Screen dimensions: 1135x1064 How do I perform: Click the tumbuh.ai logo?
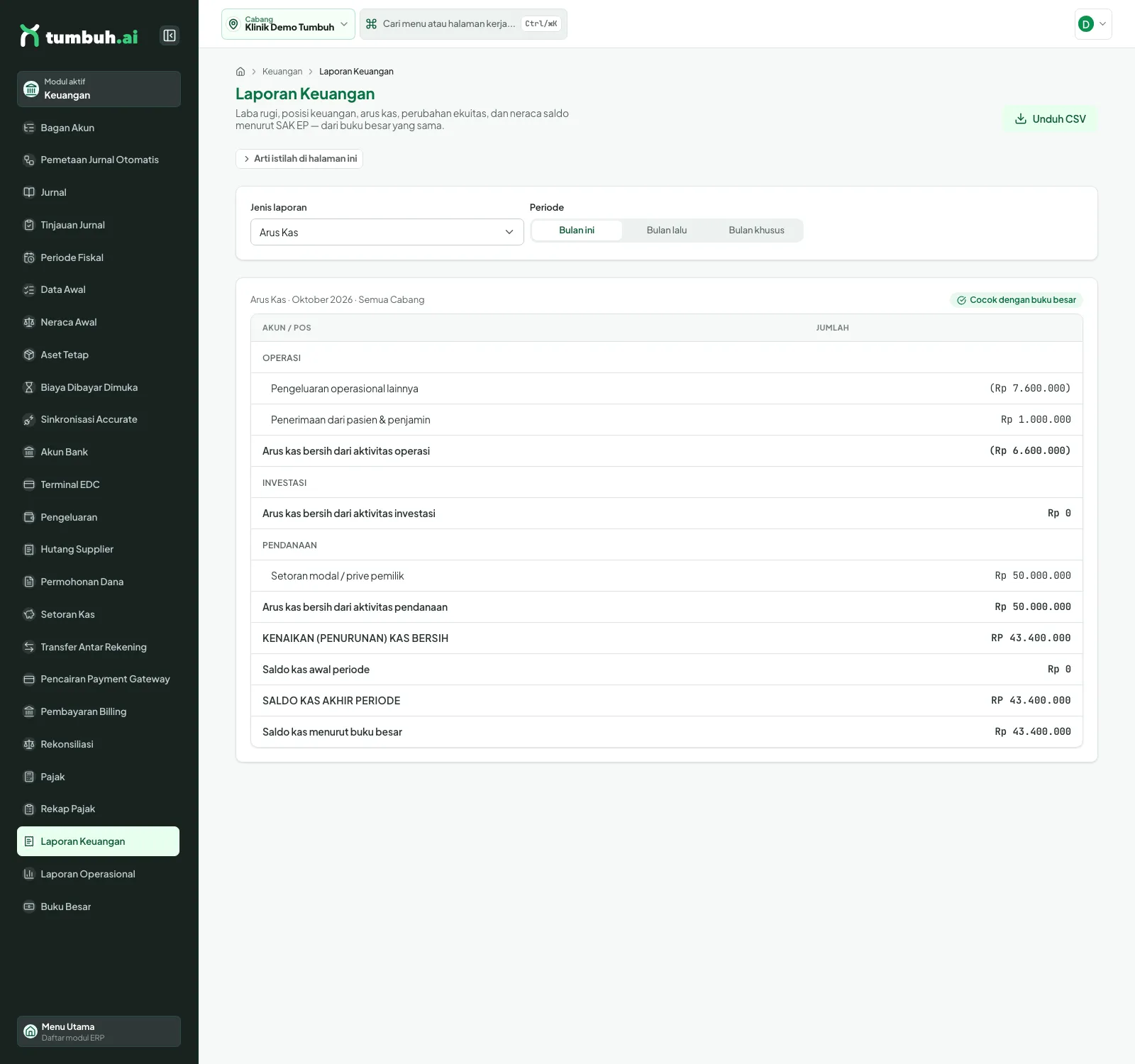pyautogui.click(x=79, y=35)
